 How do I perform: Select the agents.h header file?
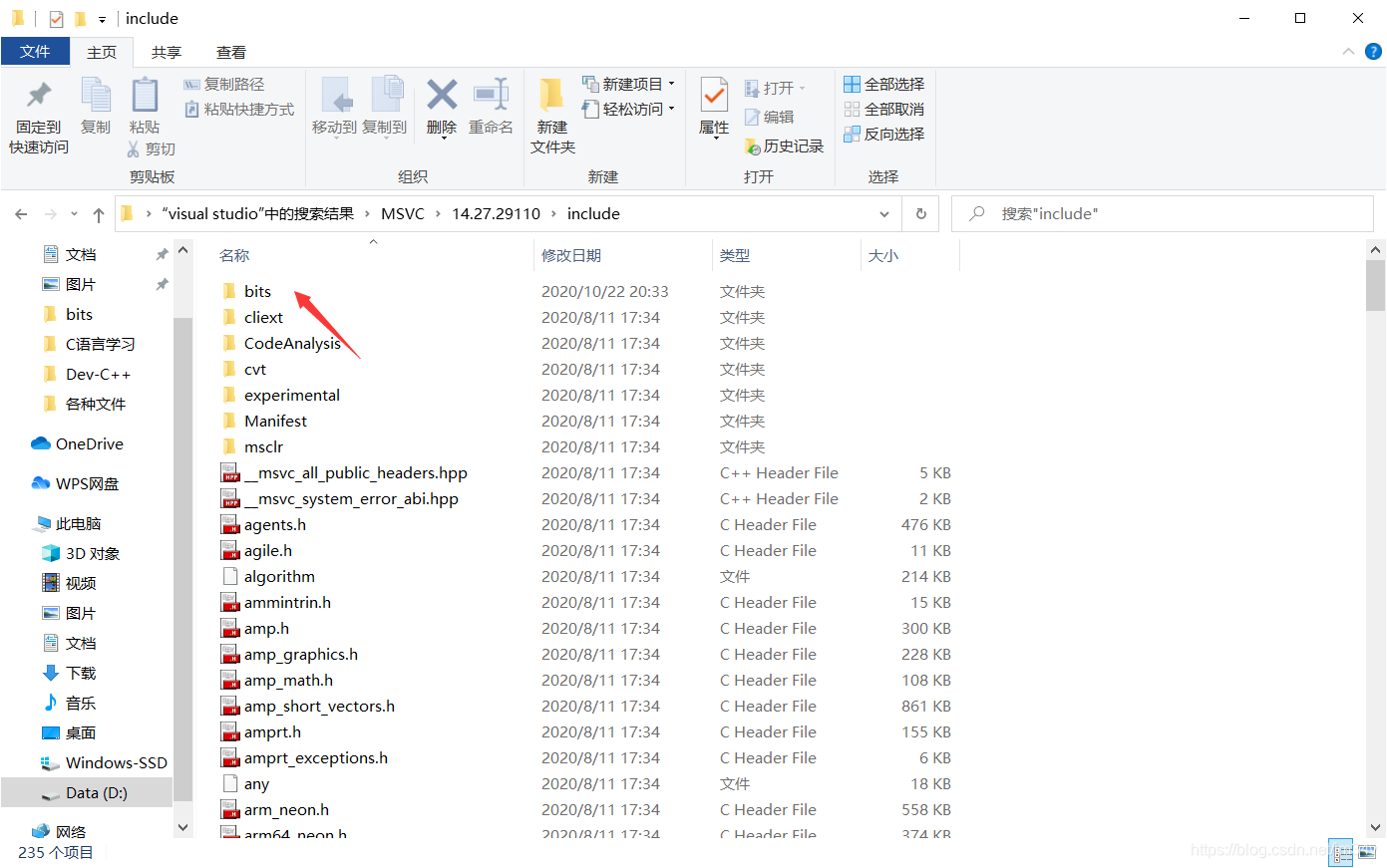(x=275, y=525)
